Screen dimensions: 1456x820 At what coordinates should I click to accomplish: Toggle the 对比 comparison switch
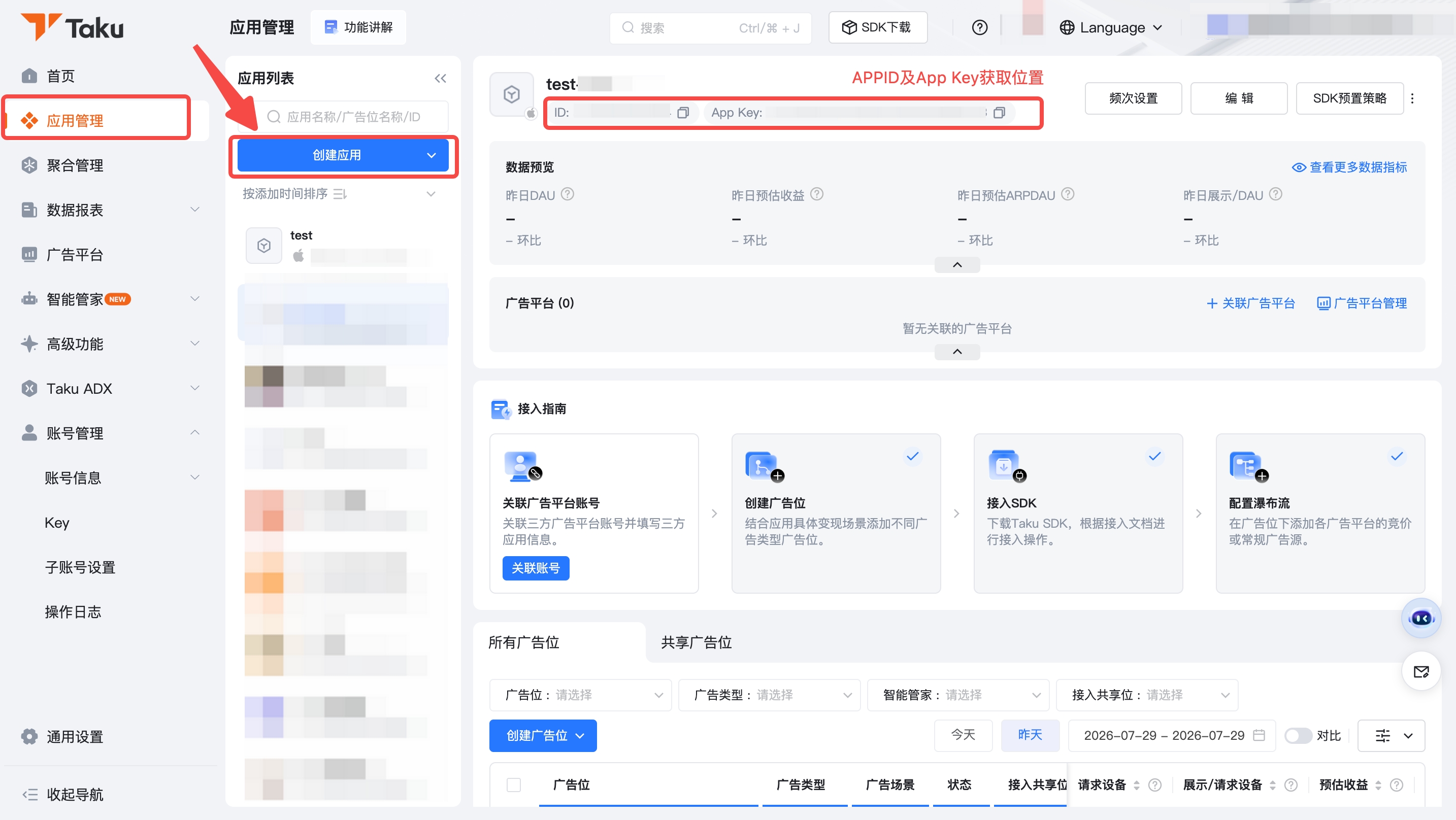(x=1298, y=735)
